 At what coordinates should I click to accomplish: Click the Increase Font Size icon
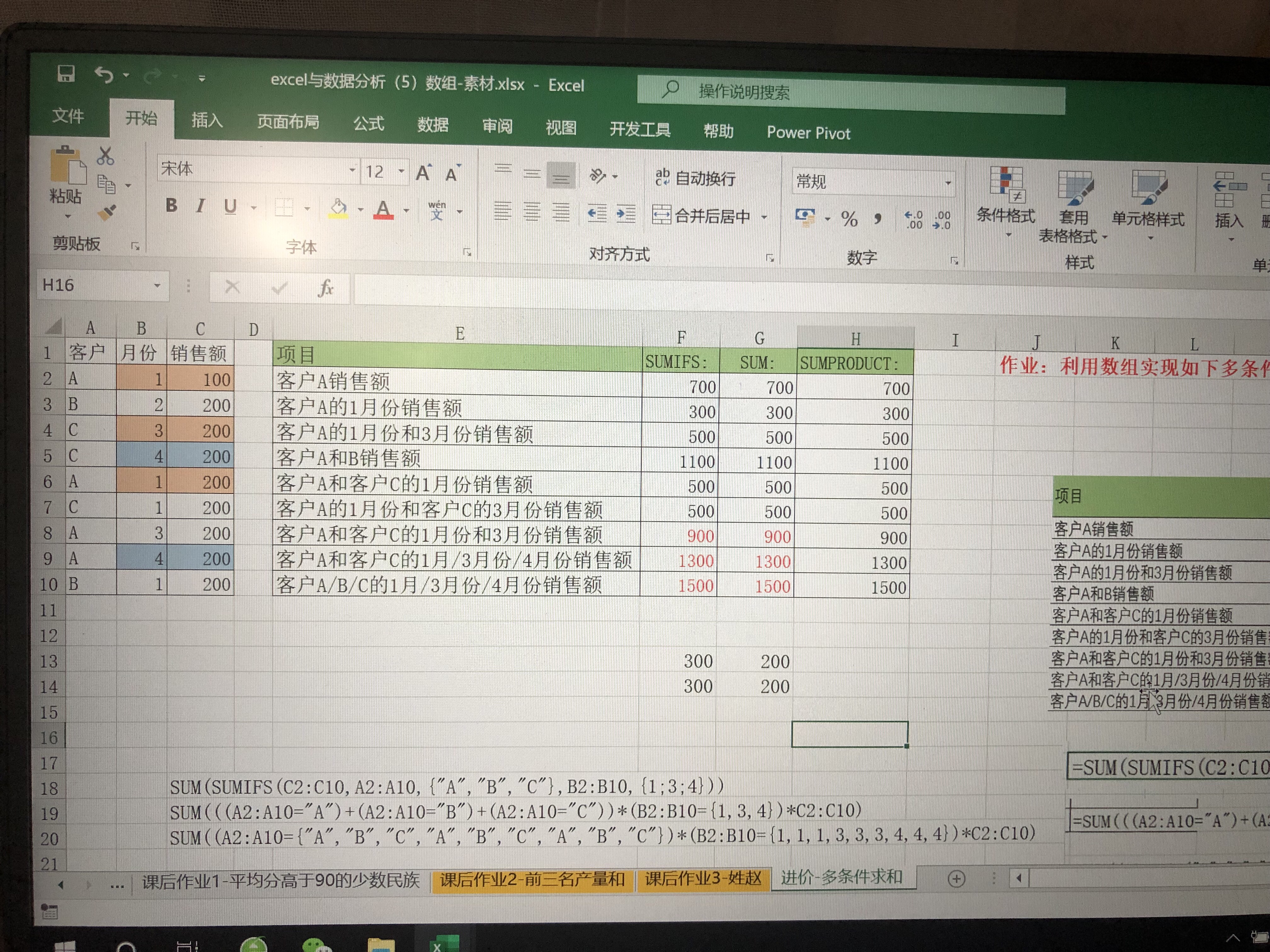[424, 173]
